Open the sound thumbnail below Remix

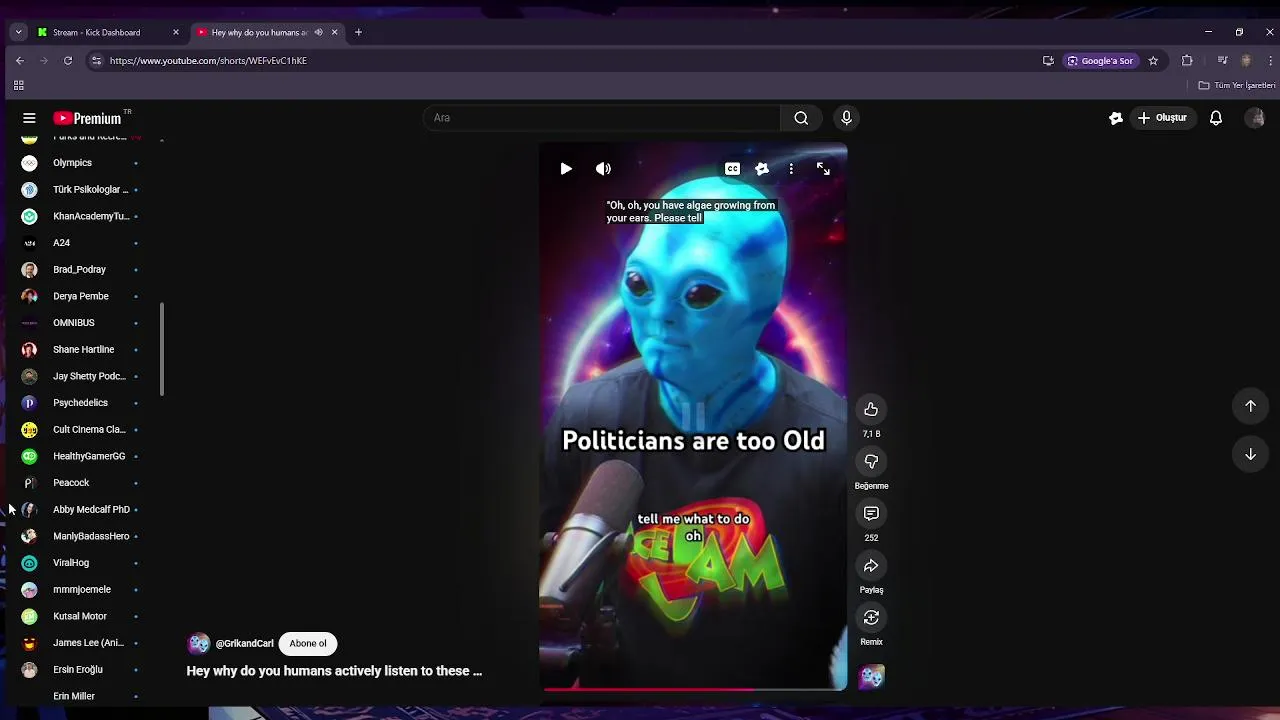871,677
